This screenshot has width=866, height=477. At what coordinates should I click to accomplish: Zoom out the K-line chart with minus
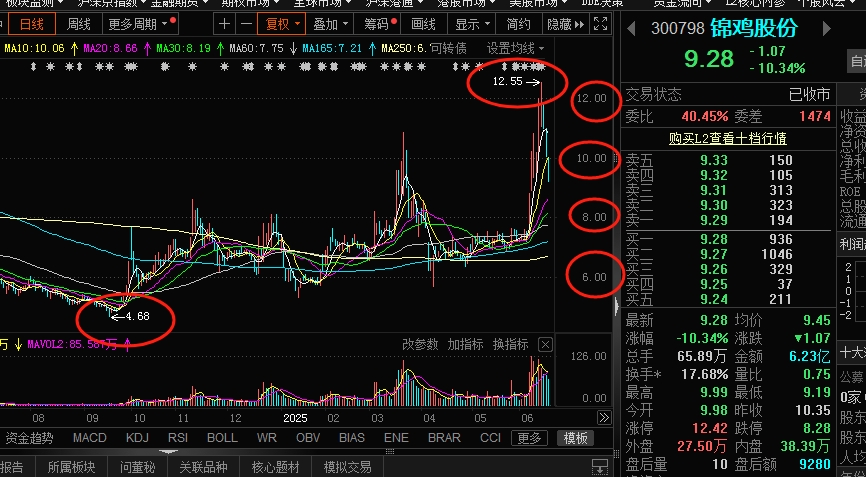click(x=247, y=24)
